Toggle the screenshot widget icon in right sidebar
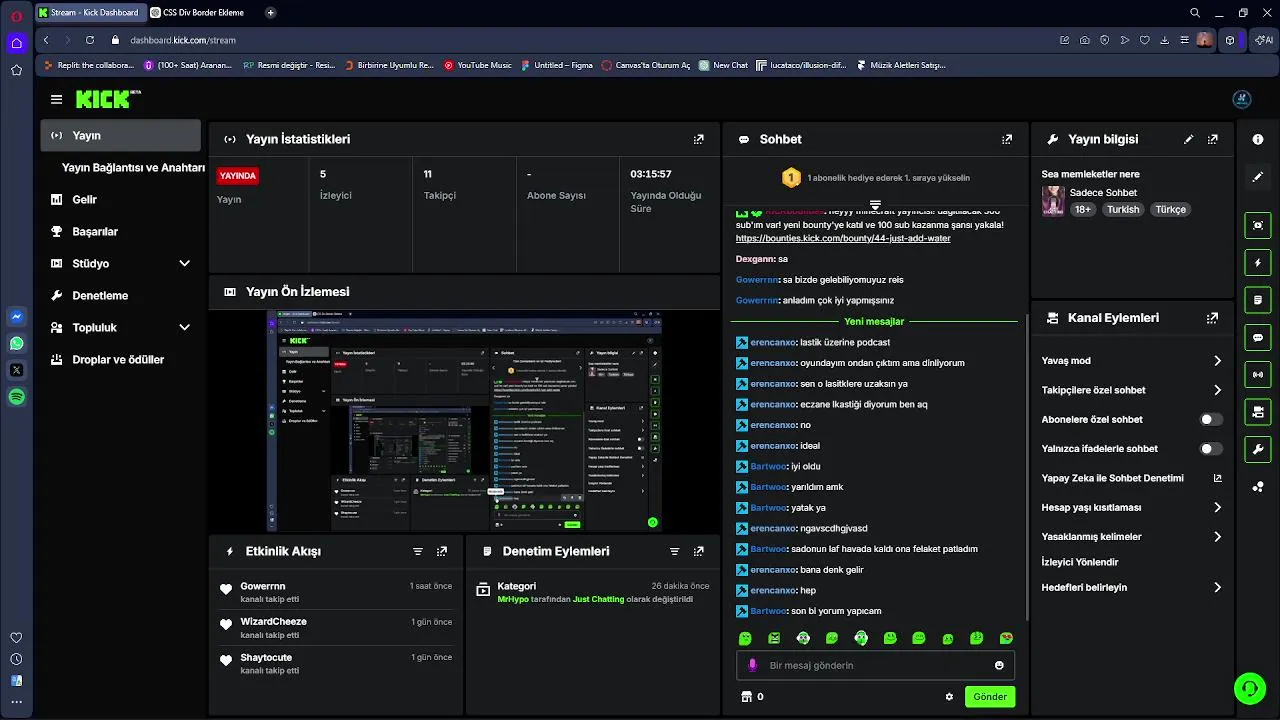 (1258, 225)
